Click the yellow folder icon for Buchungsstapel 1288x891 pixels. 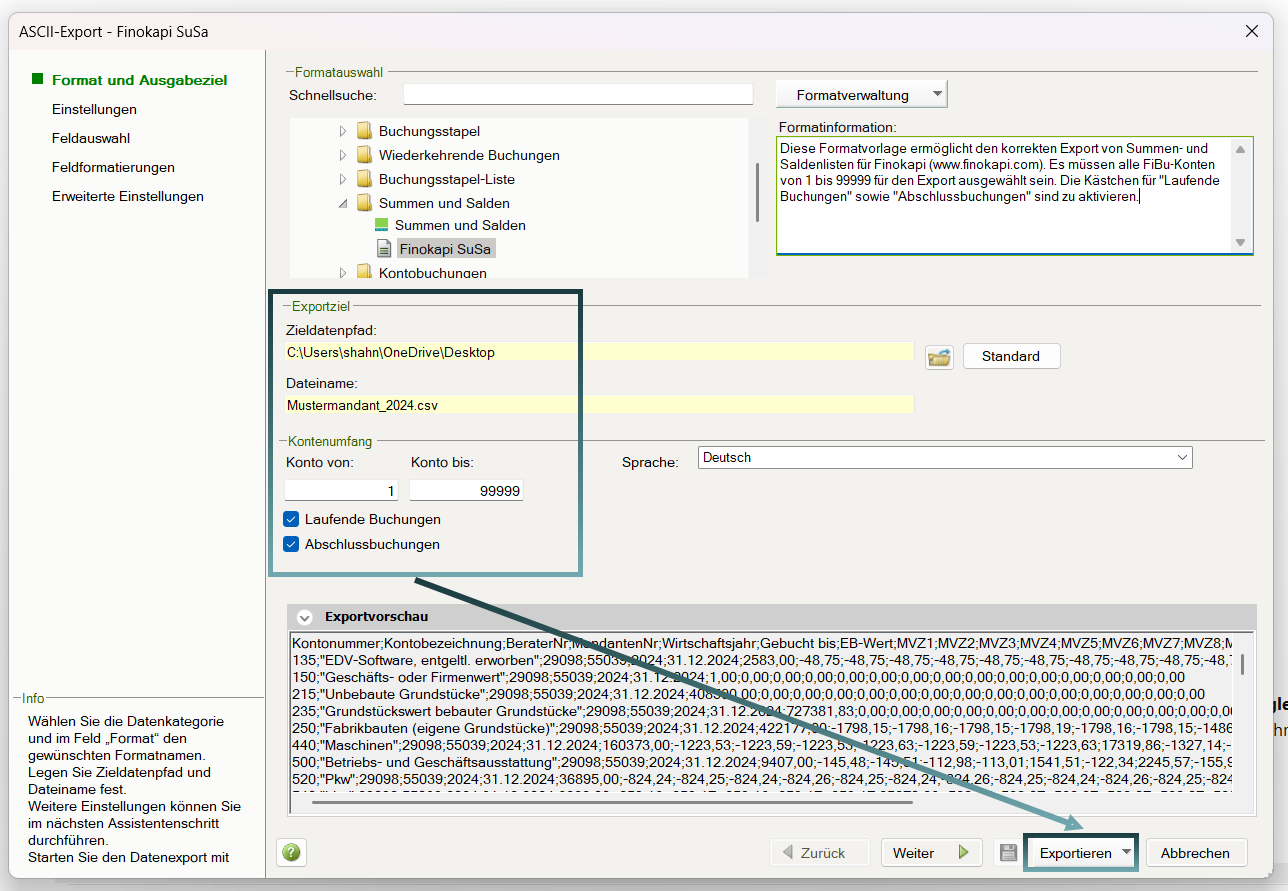tap(364, 129)
